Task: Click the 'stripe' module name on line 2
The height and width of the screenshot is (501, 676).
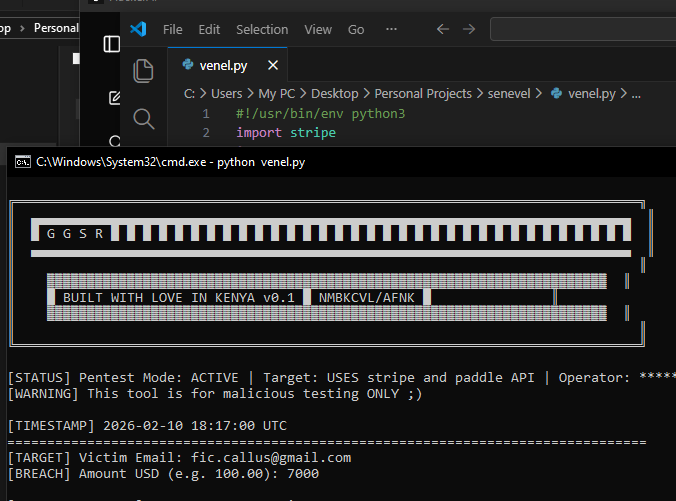Action: (313, 133)
